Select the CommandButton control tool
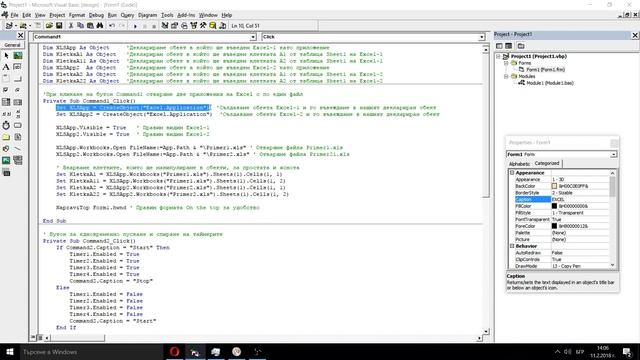640x360 pixels. coord(18,78)
